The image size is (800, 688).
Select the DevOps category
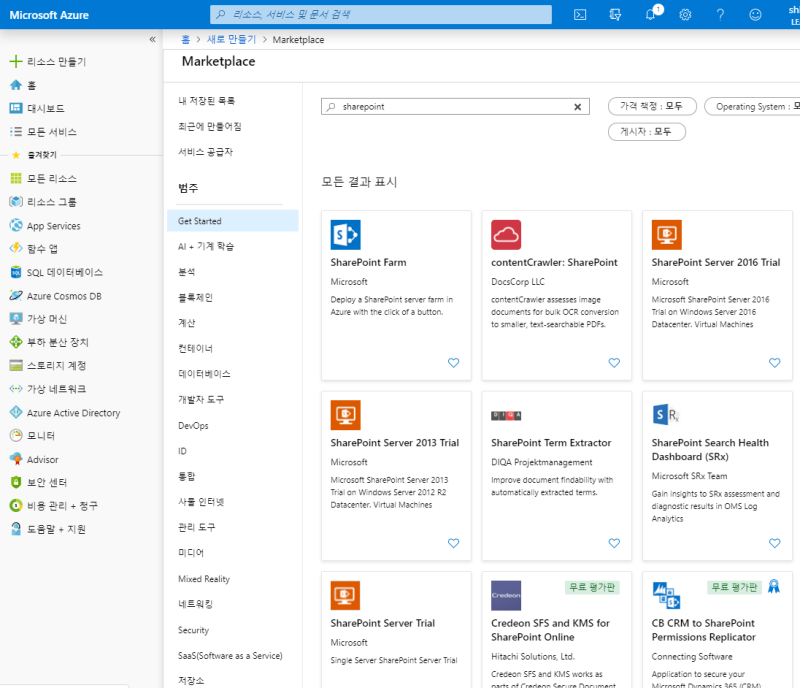[193, 425]
